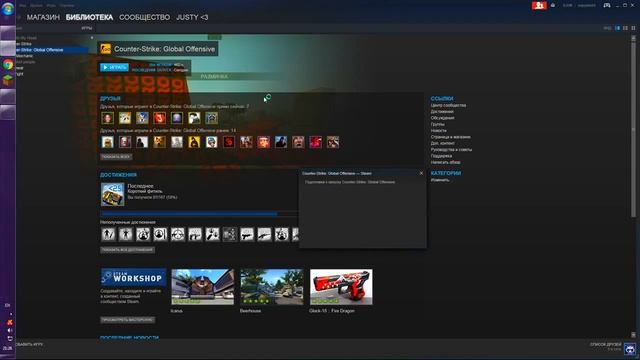Open the inbox icon next to friends notification
Screen dimensions: 640x360
(x=553, y=5)
